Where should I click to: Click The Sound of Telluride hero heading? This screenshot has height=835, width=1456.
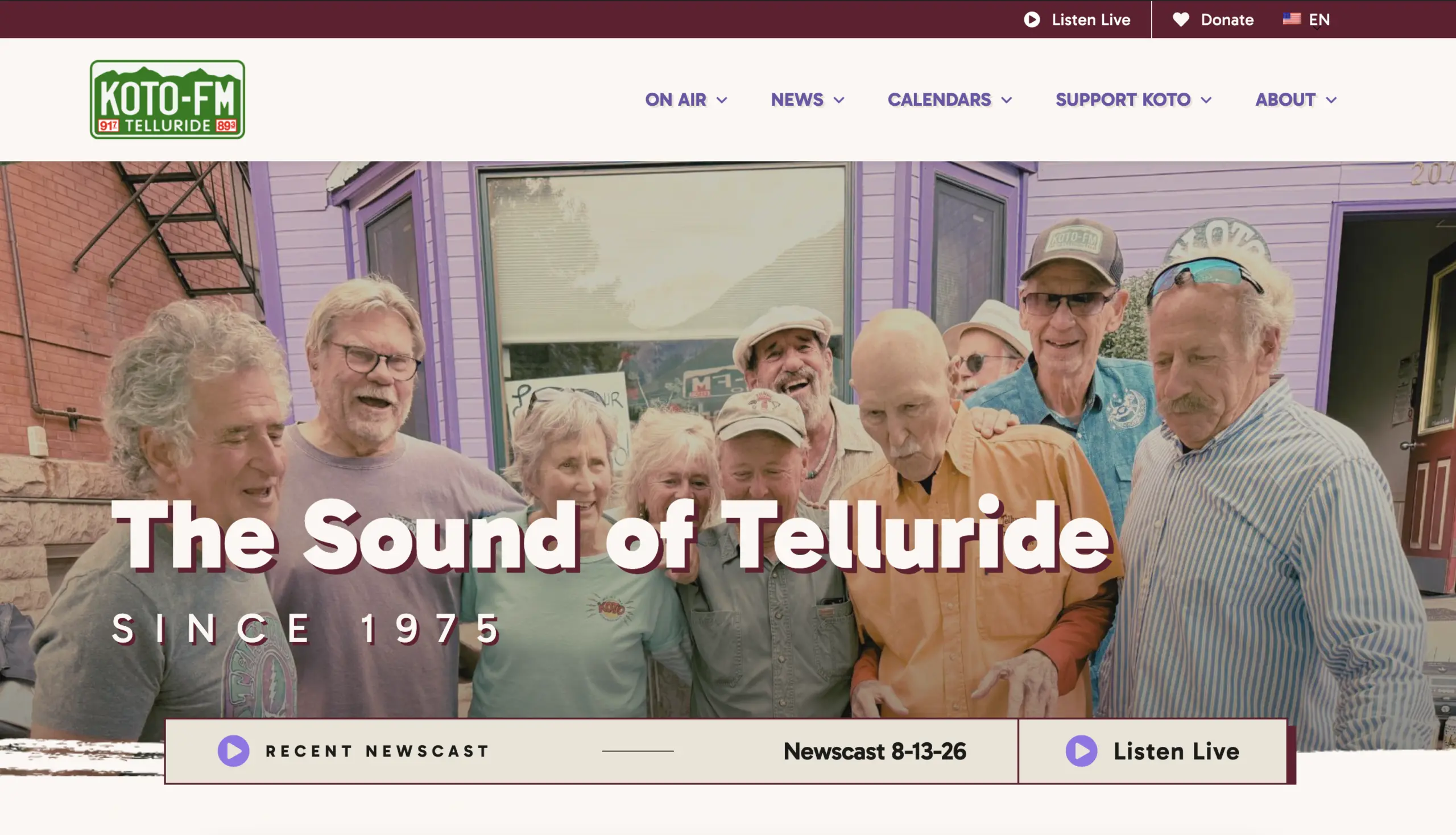pos(611,535)
